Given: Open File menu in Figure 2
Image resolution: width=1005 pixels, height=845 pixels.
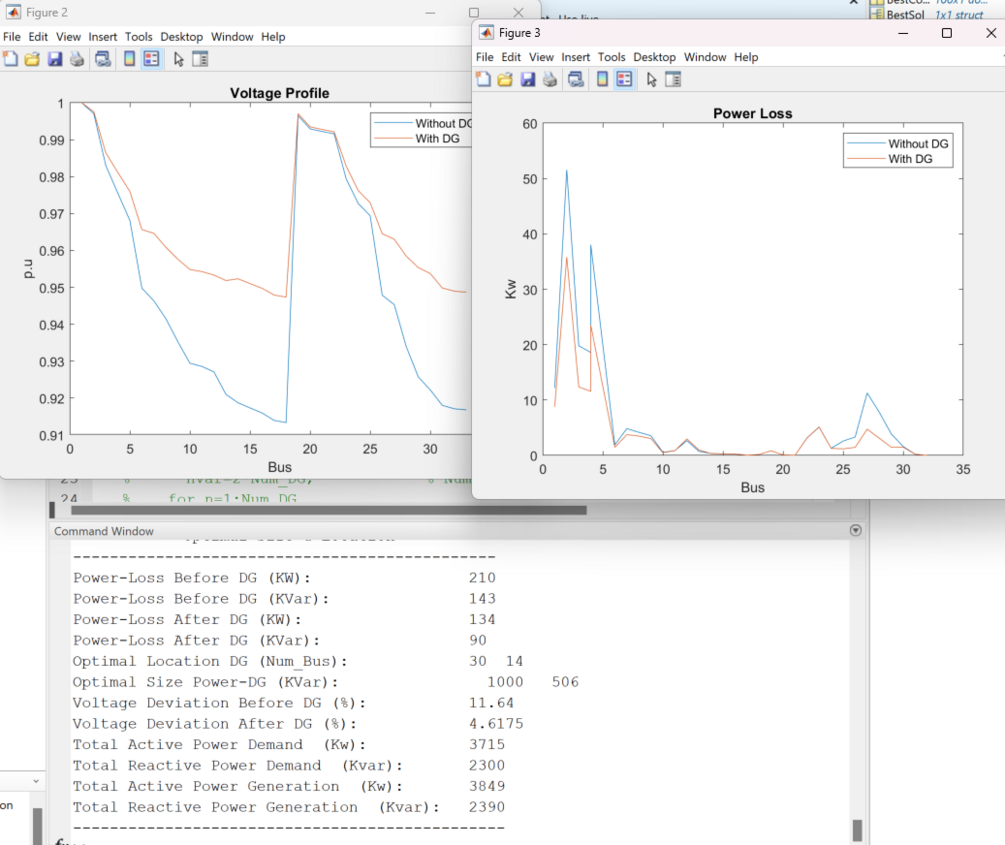Looking at the screenshot, I should [12, 37].
